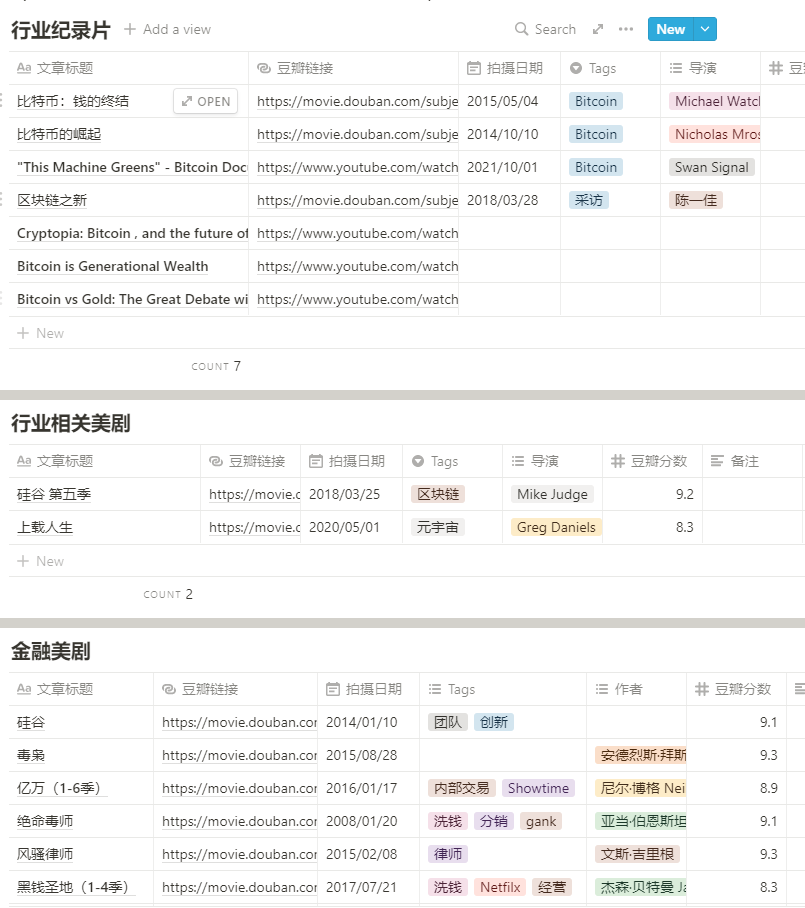Open the 比特币：钱的终结 row with OPEN button

pos(206,101)
